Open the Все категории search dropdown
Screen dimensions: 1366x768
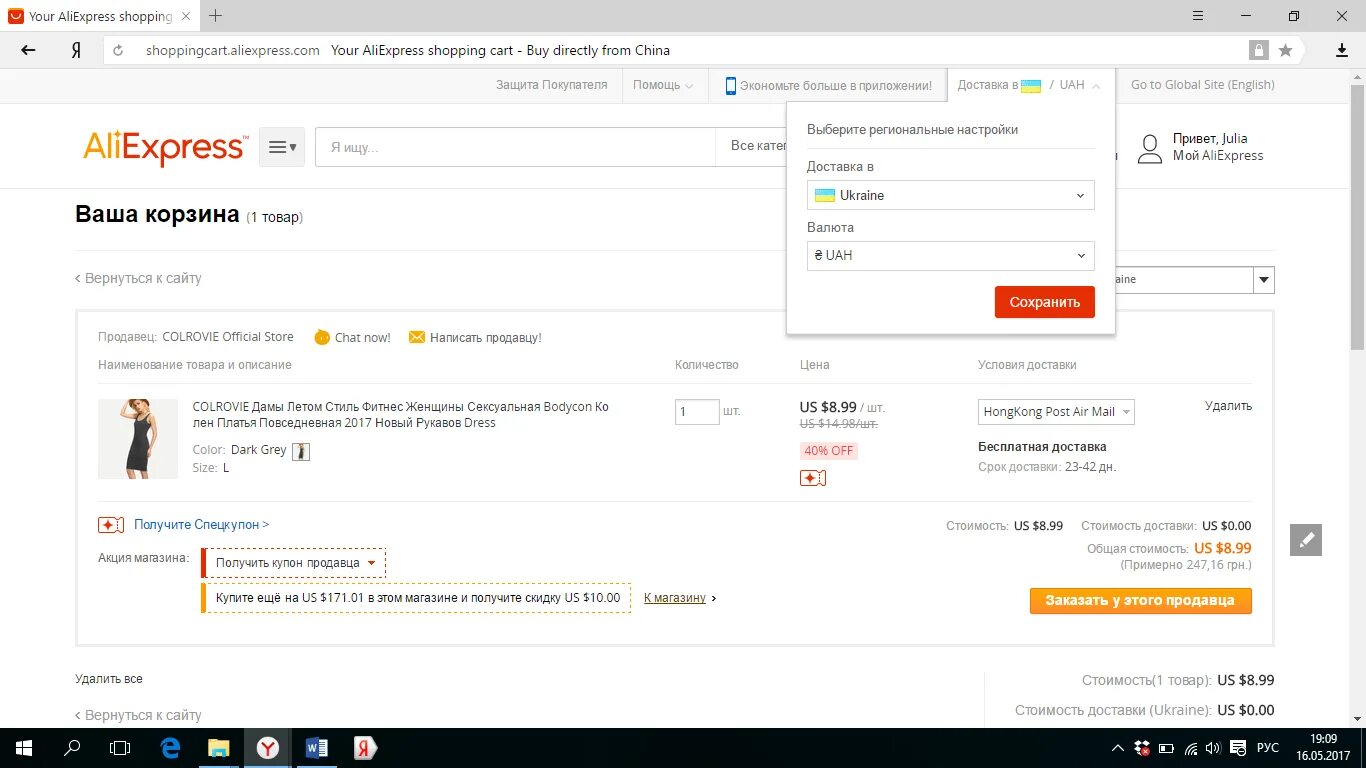(758, 146)
